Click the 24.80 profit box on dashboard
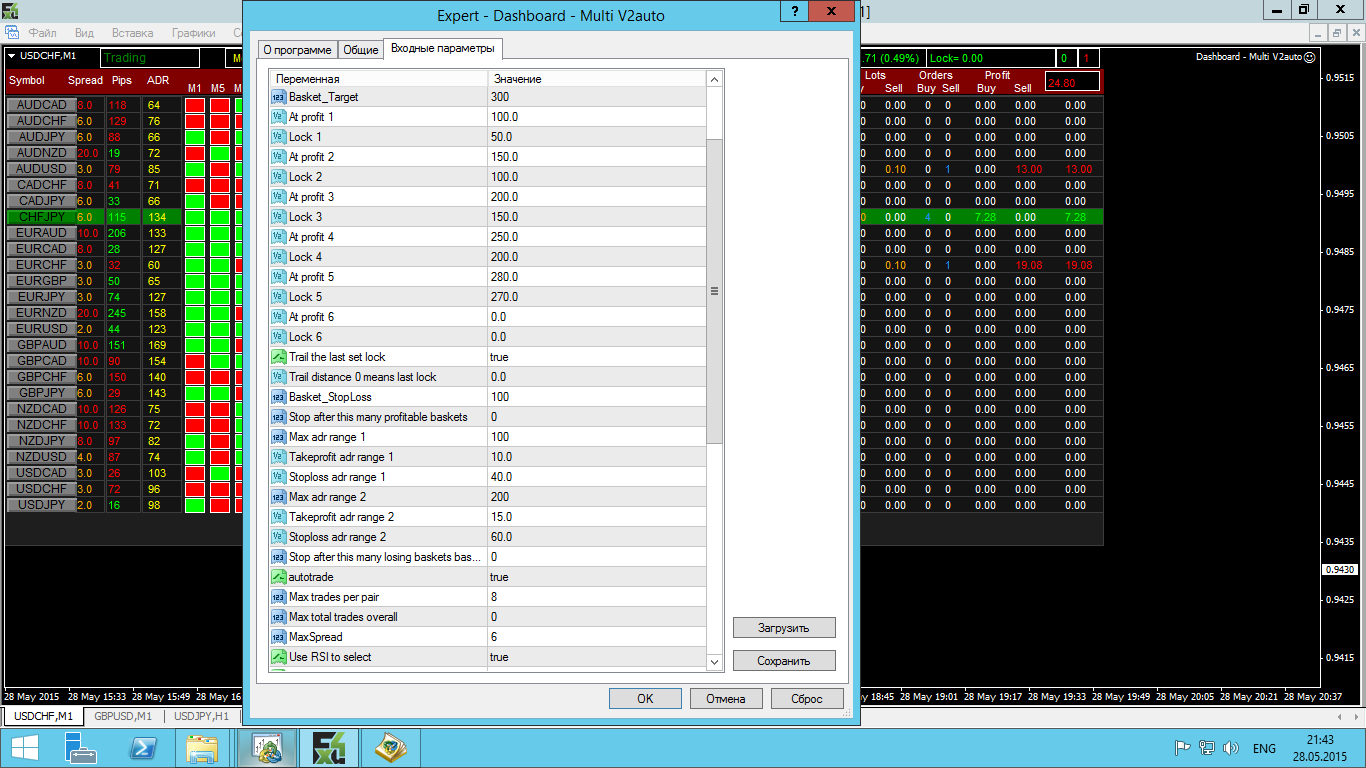Screen dimensions: 1366x768 click(x=1072, y=82)
